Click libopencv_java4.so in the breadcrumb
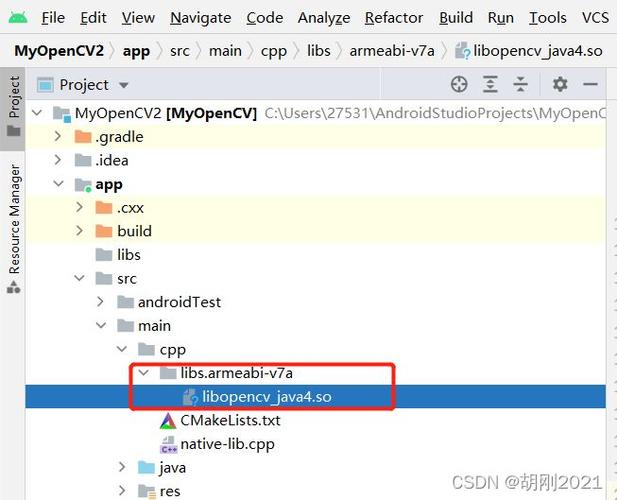617x500 pixels. [528, 51]
